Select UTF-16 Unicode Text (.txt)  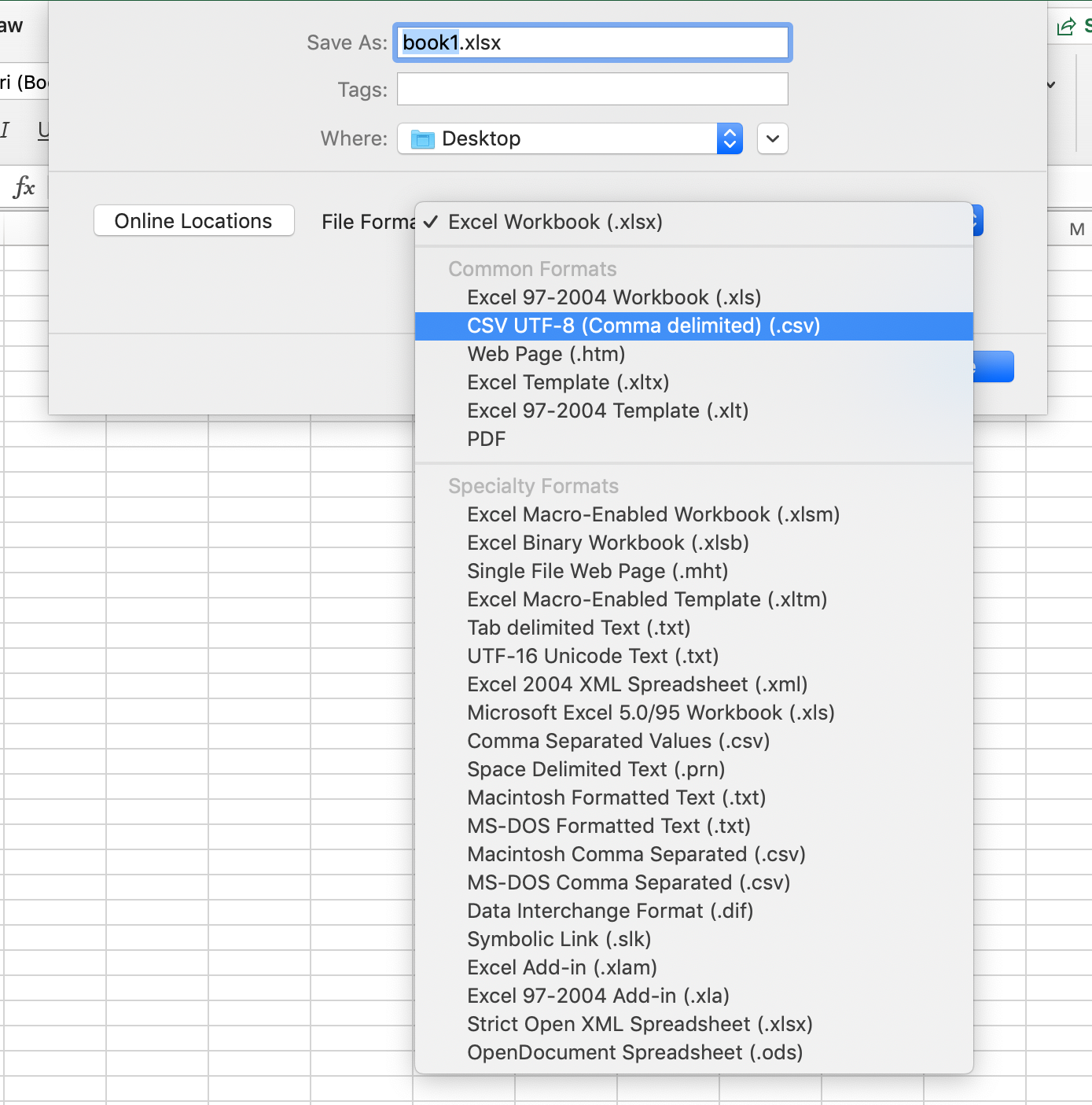click(693, 656)
